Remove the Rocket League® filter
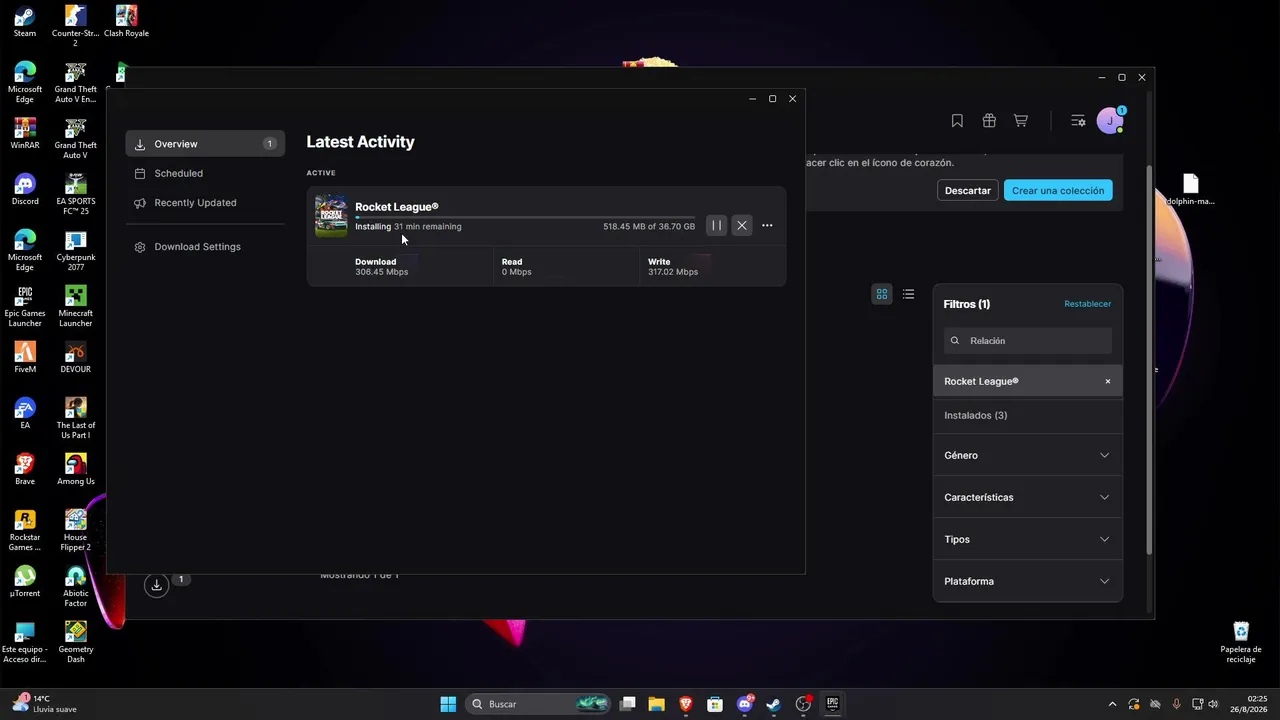 click(x=1108, y=381)
